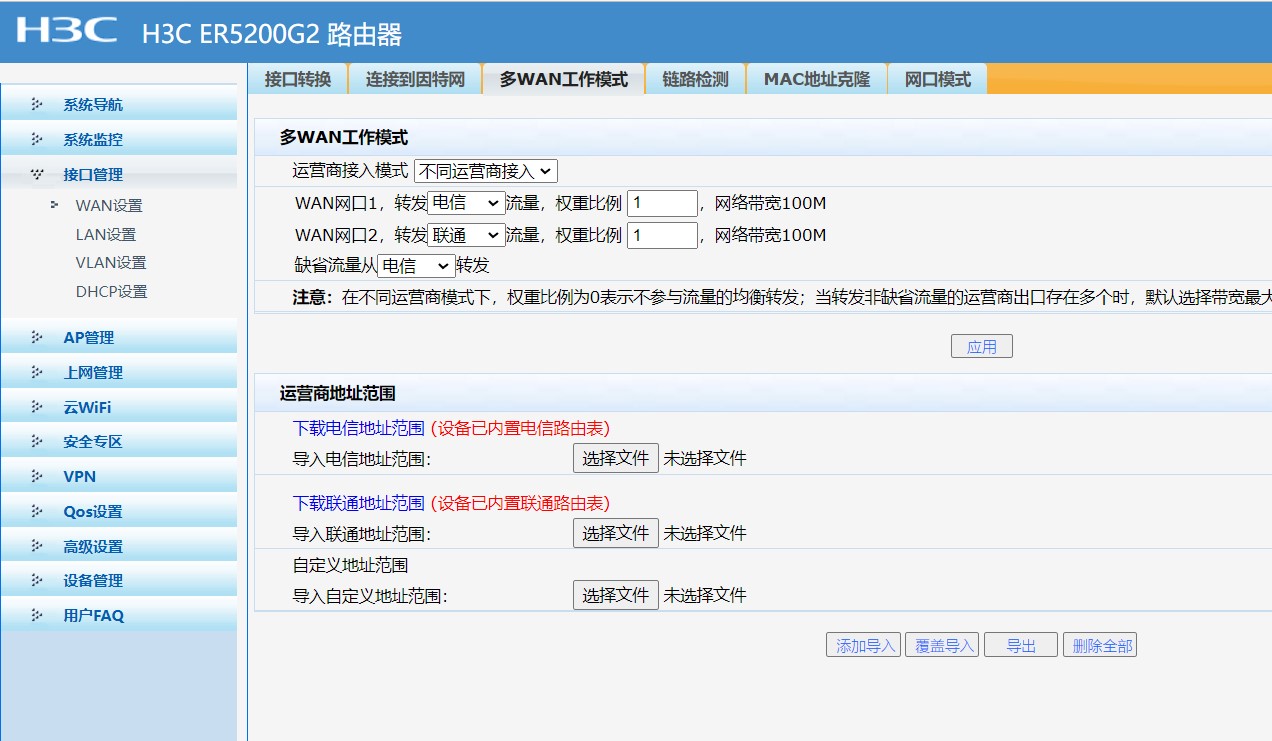1272x741 pixels.
Task: Expand the 系统监控 menu arrow icon
Action: tap(38, 139)
